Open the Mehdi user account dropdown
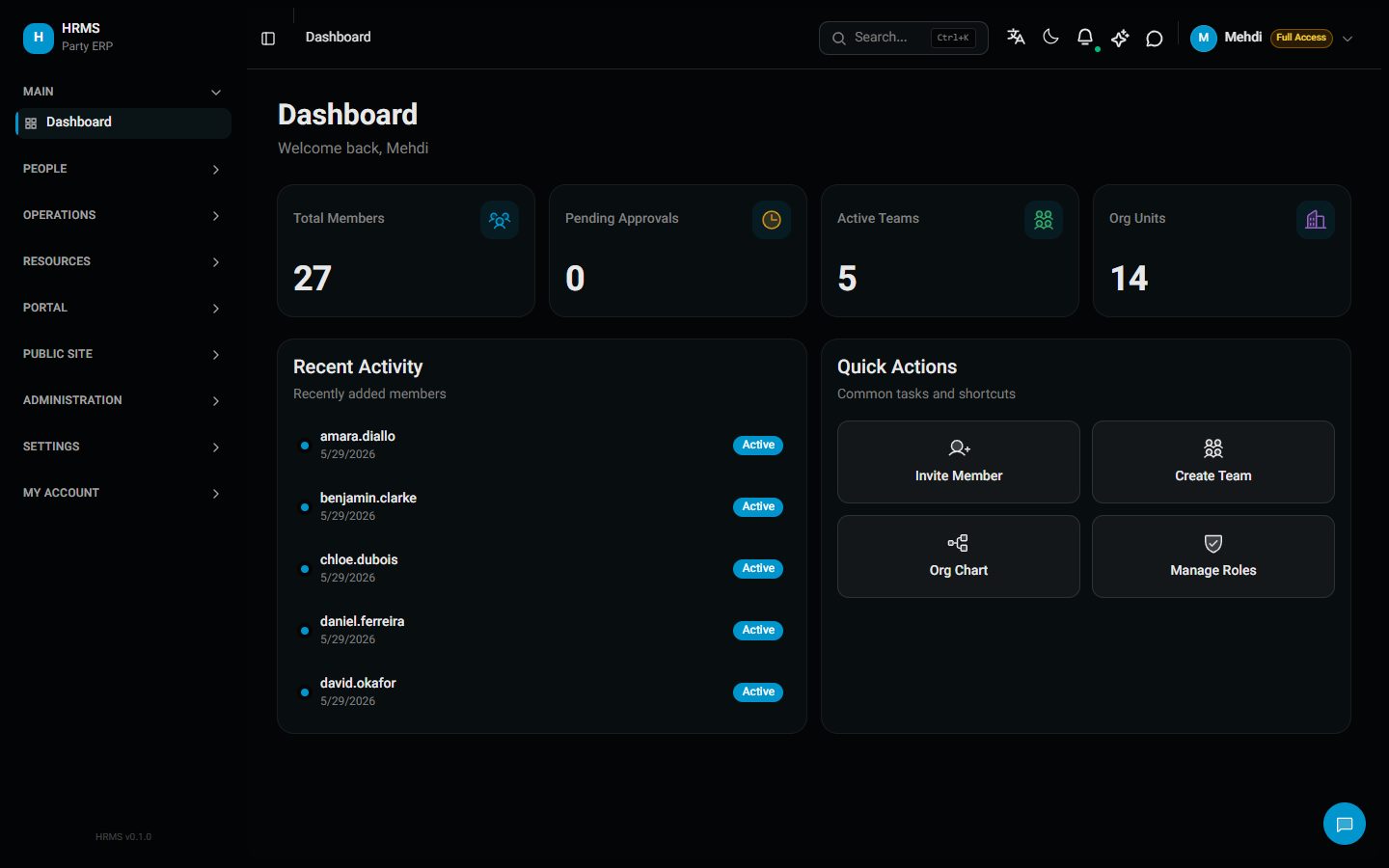Screen dimensions: 1389x868 coord(1271,38)
